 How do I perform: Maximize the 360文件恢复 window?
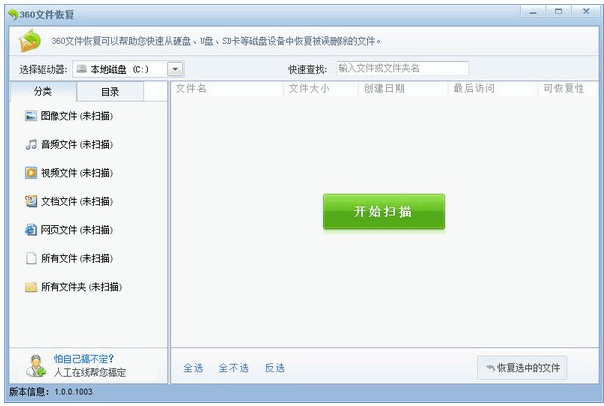click(x=559, y=12)
